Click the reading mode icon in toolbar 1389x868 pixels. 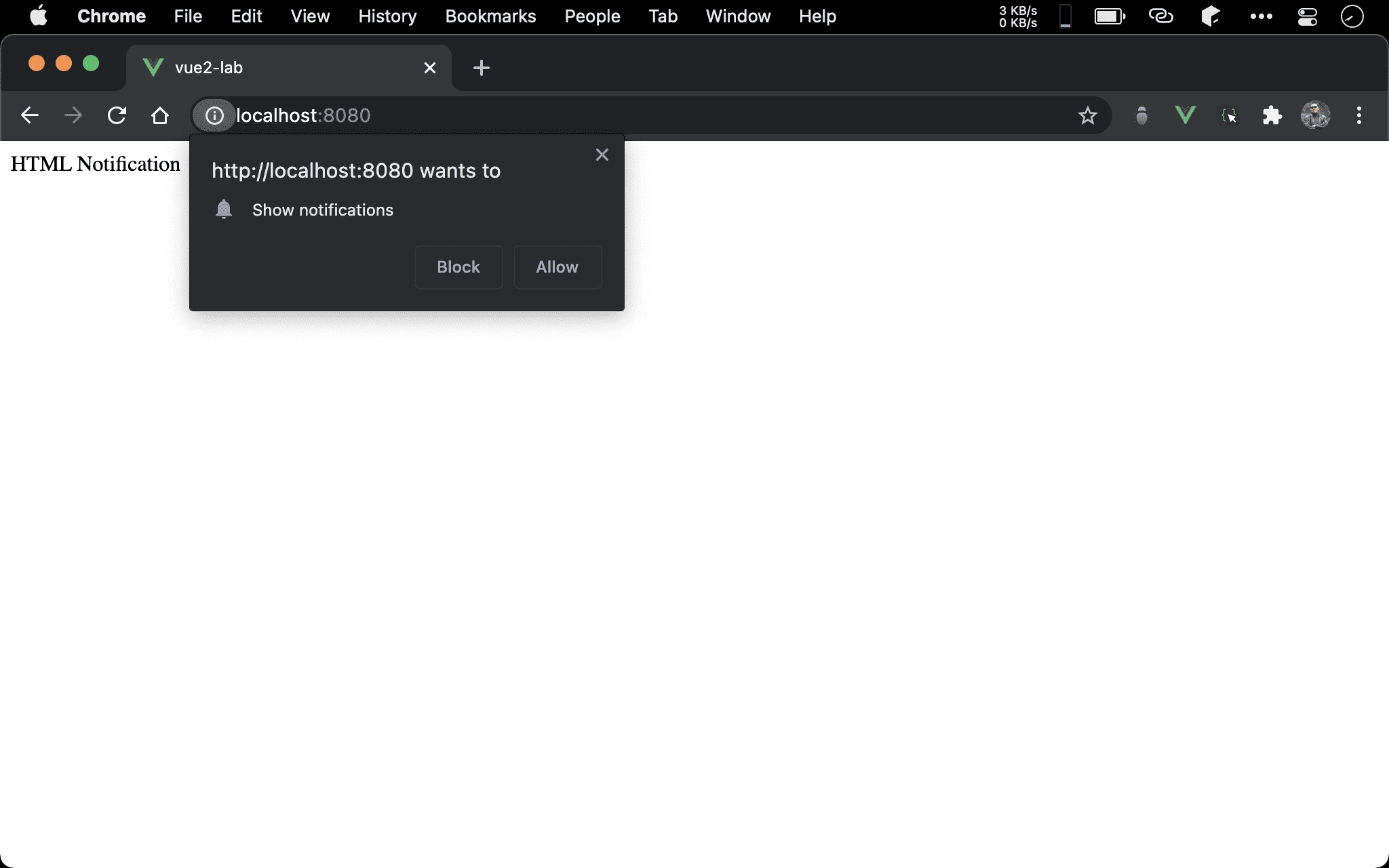pos(1141,115)
